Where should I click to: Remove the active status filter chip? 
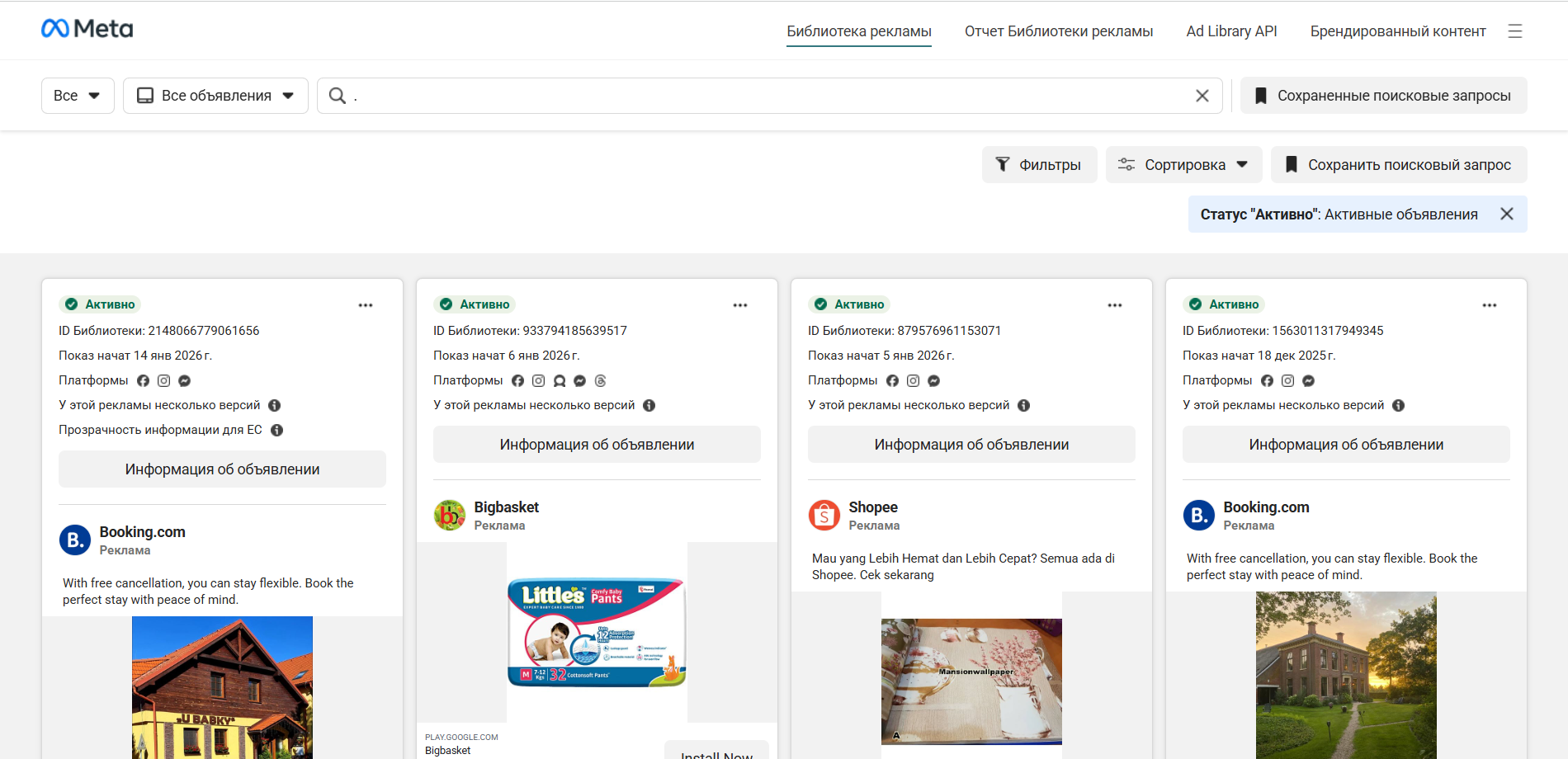click(1506, 214)
